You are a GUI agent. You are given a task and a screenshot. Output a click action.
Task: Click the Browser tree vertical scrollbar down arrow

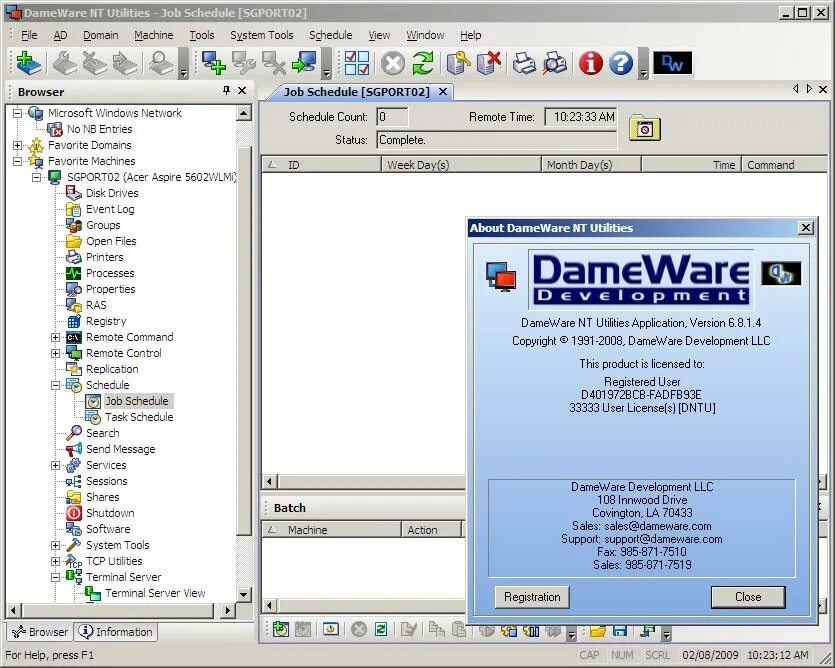(x=243, y=594)
